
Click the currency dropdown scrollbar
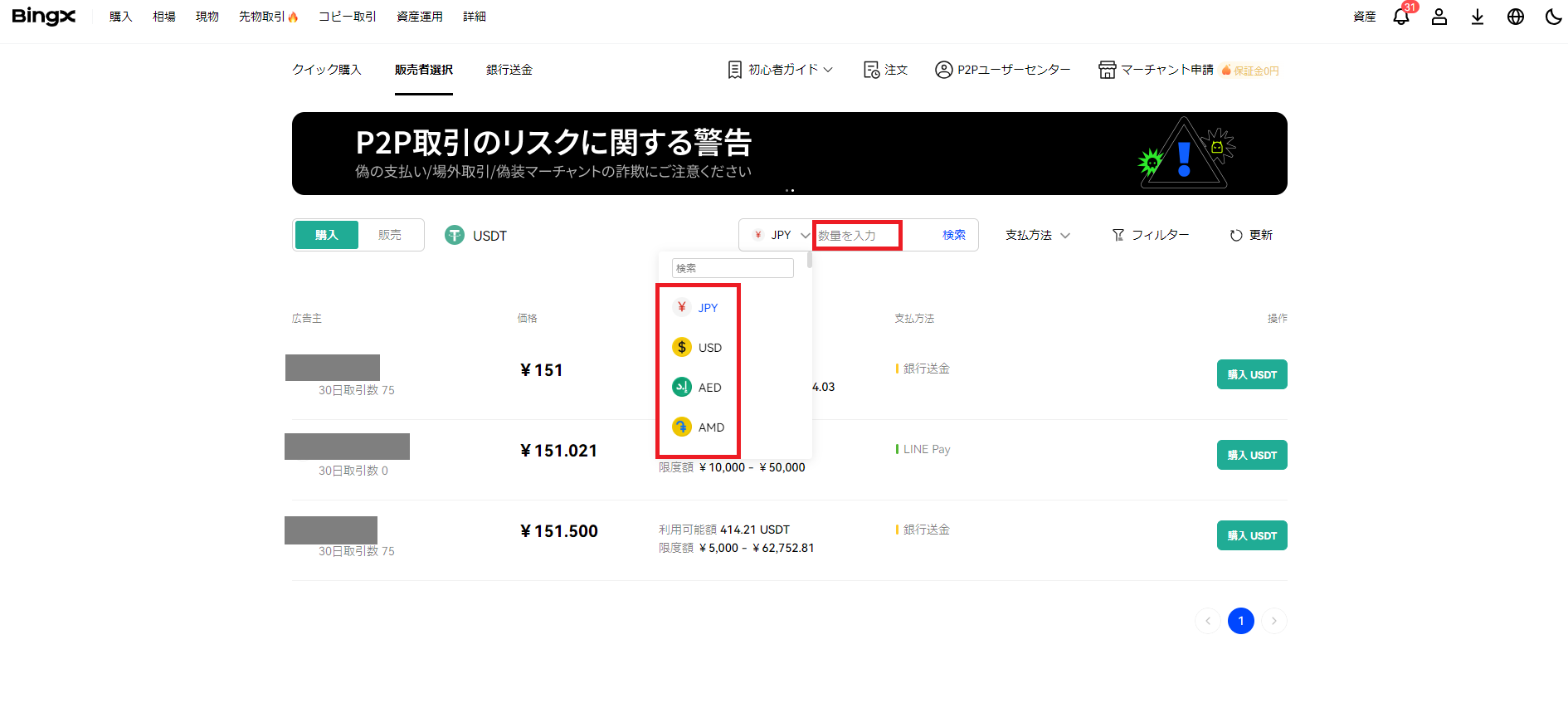coord(809,260)
